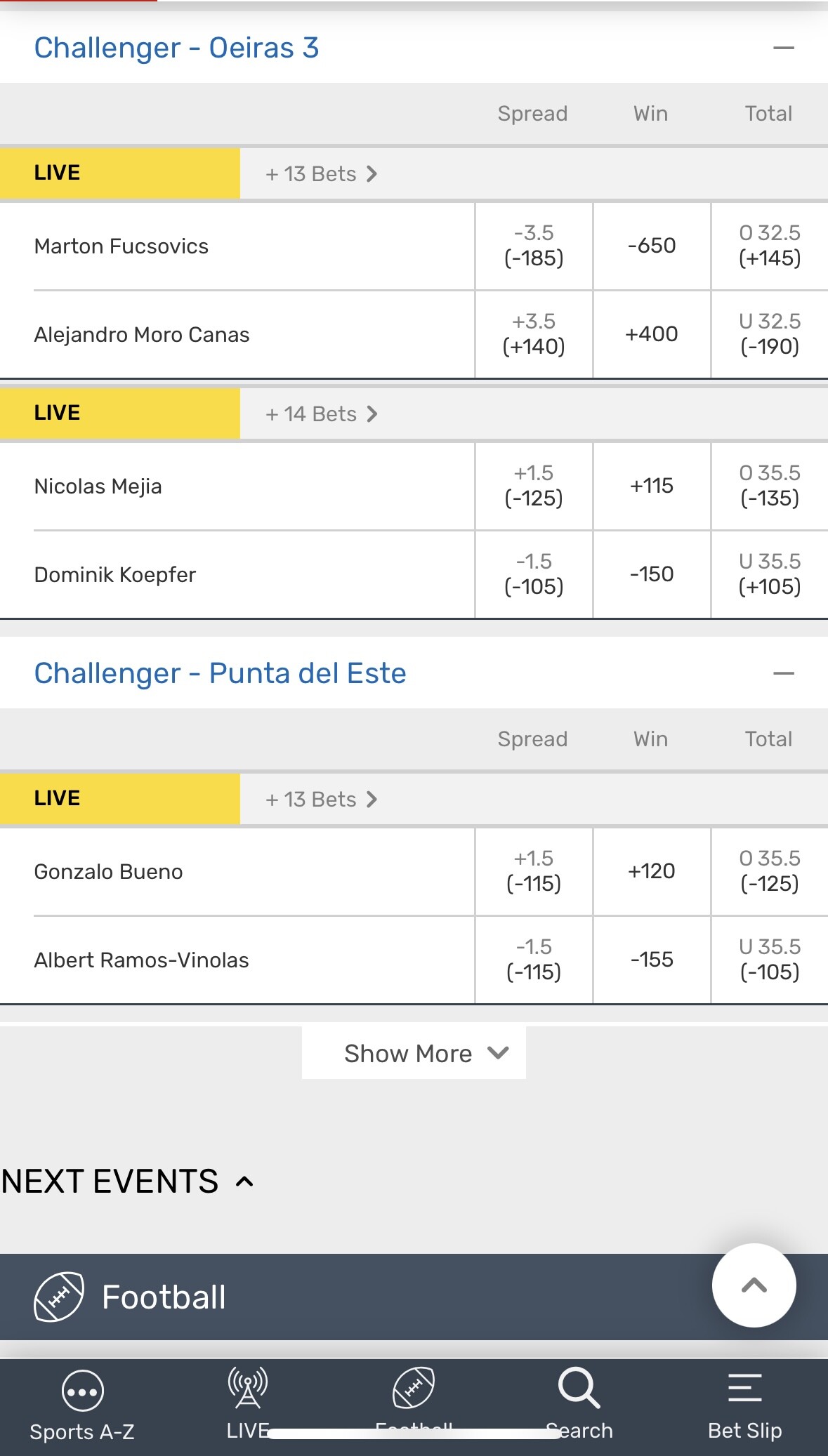
Task: Expand the Show More dropdown
Action: [414, 1053]
